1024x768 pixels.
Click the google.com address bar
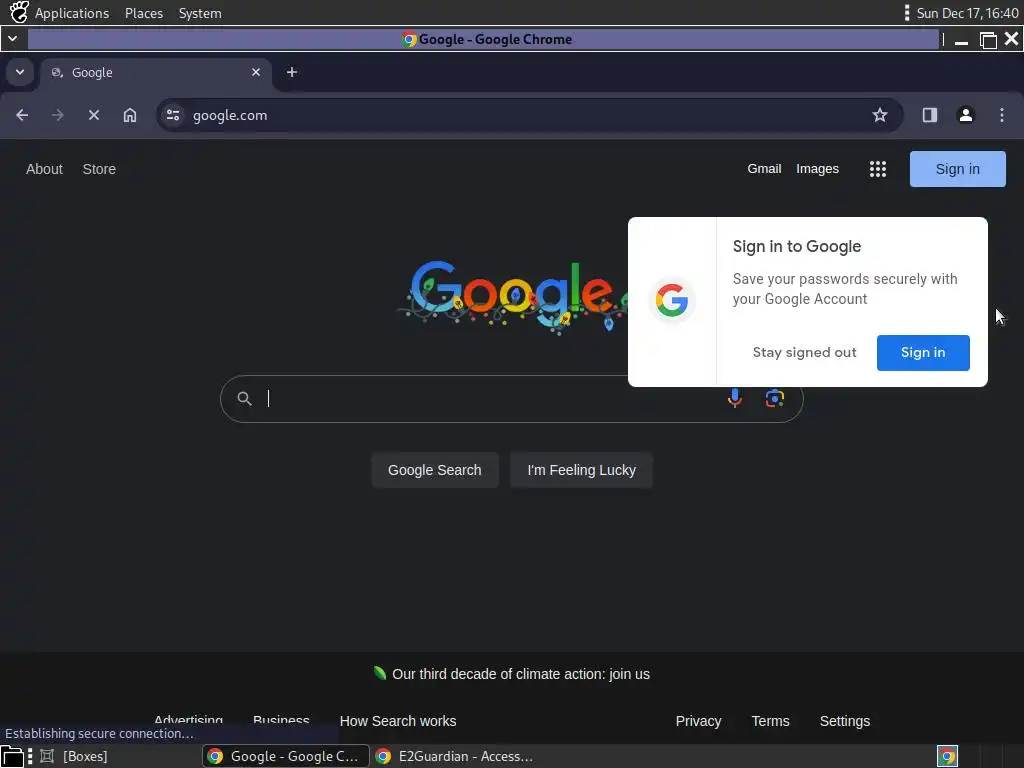click(x=530, y=115)
